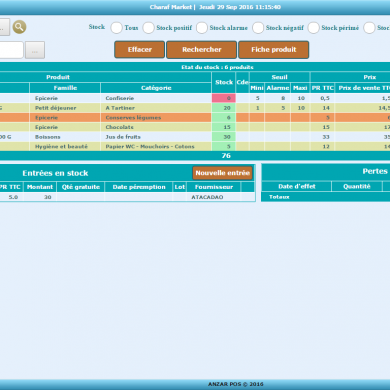390x390 pixels.
Task: Open the Fiche produit button
Action: 274,50
